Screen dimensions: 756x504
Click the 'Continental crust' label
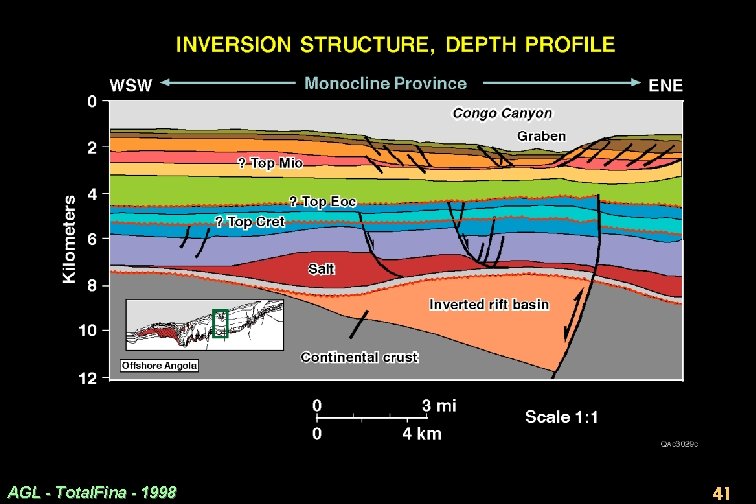(359, 357)
